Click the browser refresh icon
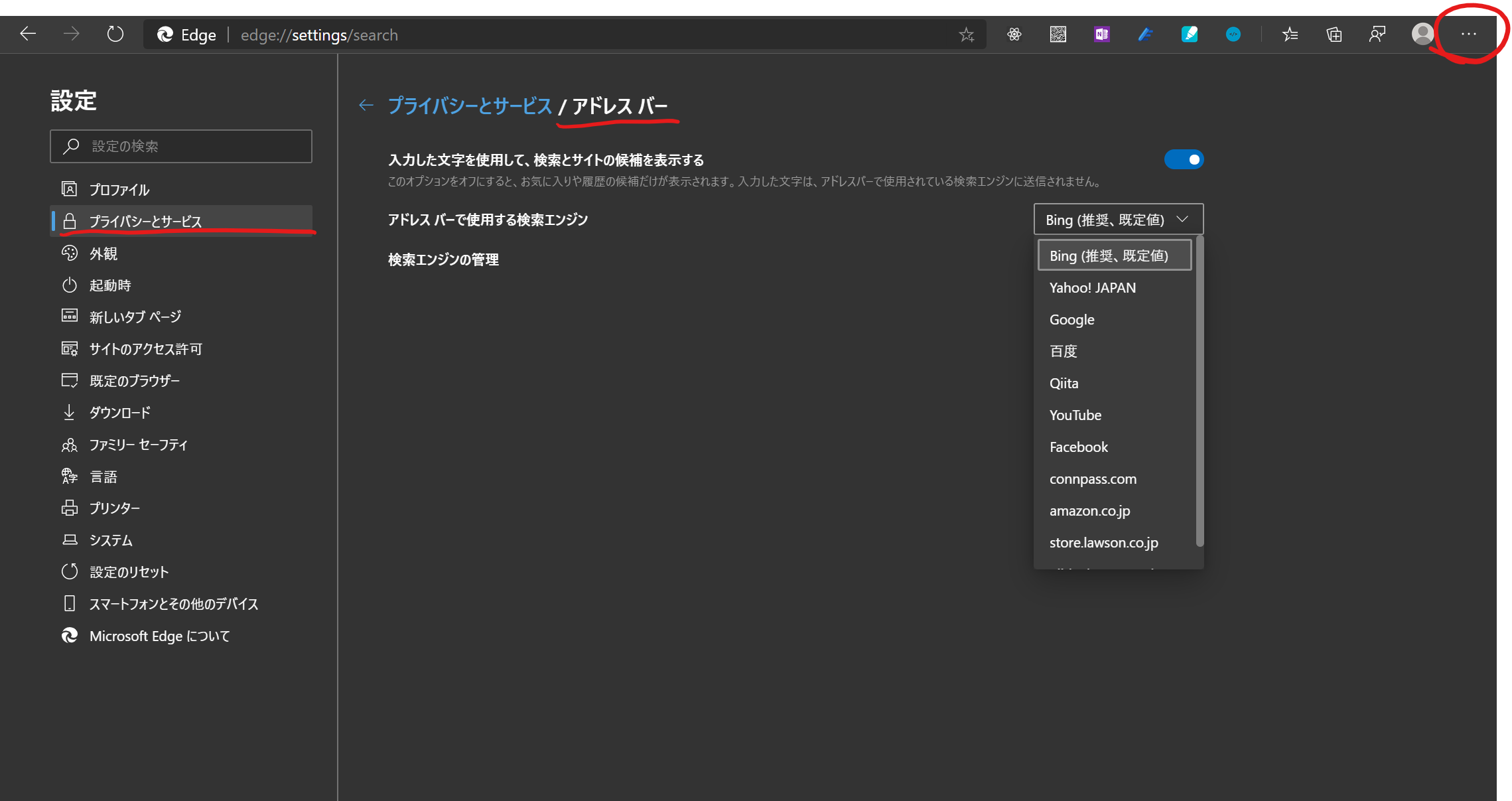The height and width of the screenshot is (801, 1512). [x=115, y=34]
